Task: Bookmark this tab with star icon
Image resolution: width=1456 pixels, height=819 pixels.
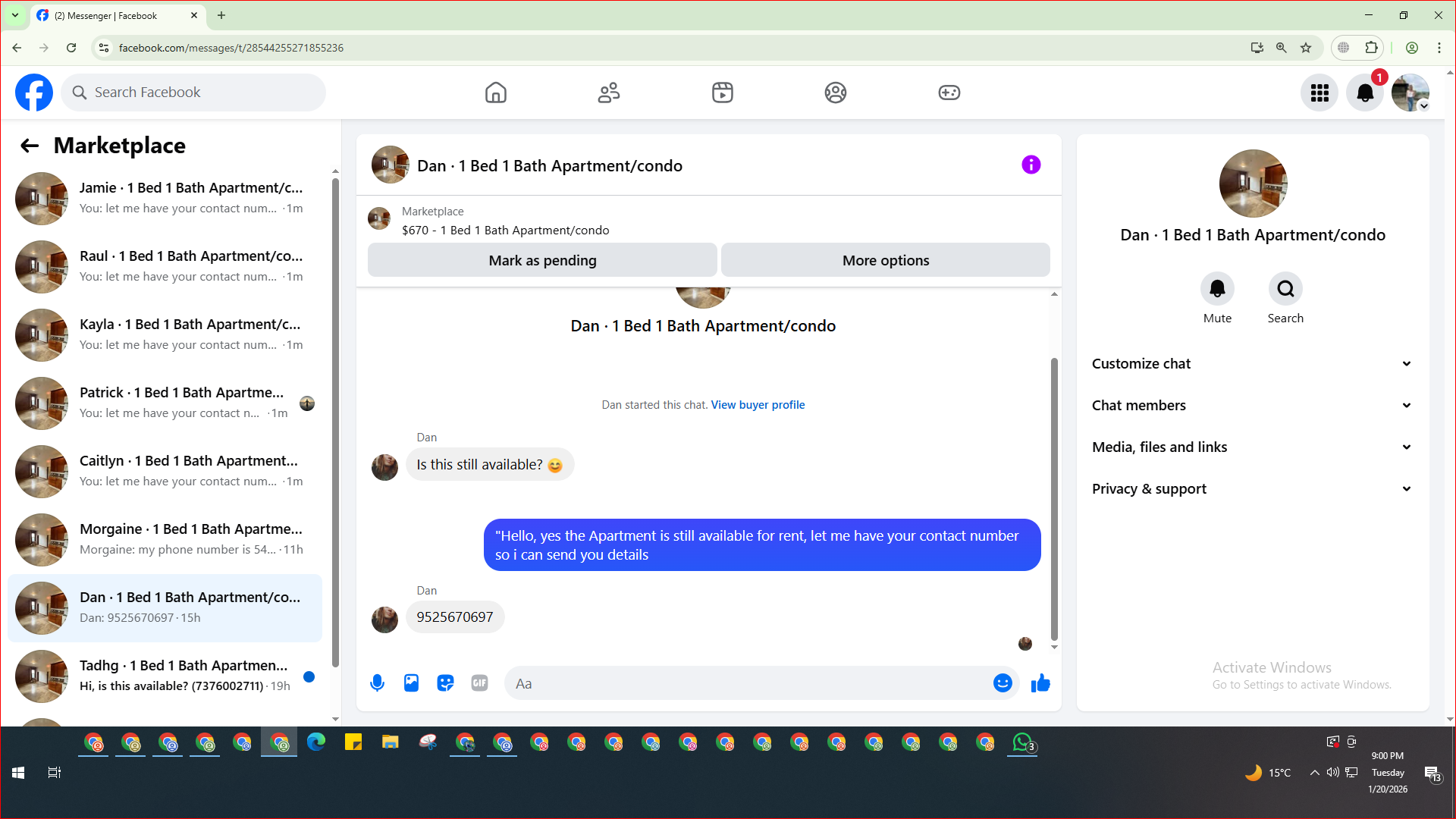Action: point(1306,48)
